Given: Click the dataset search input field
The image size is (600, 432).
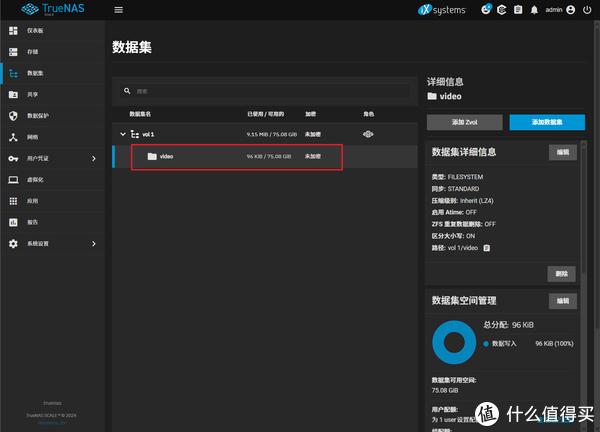Looking at the screenshot, I should tap(265, 91).
